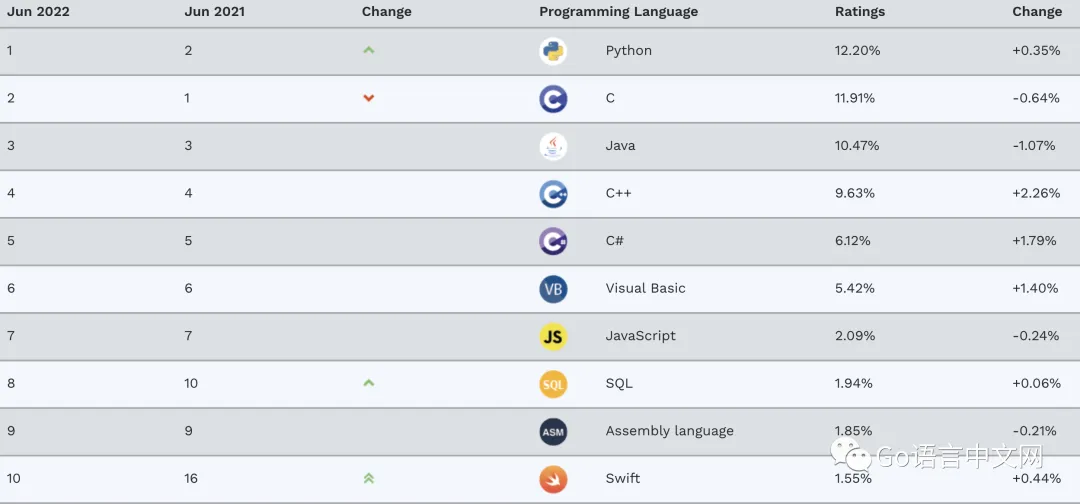Click the Assembly language ASM icon
Viewport: 1080px width, 504px height.
tap(553, 431)
